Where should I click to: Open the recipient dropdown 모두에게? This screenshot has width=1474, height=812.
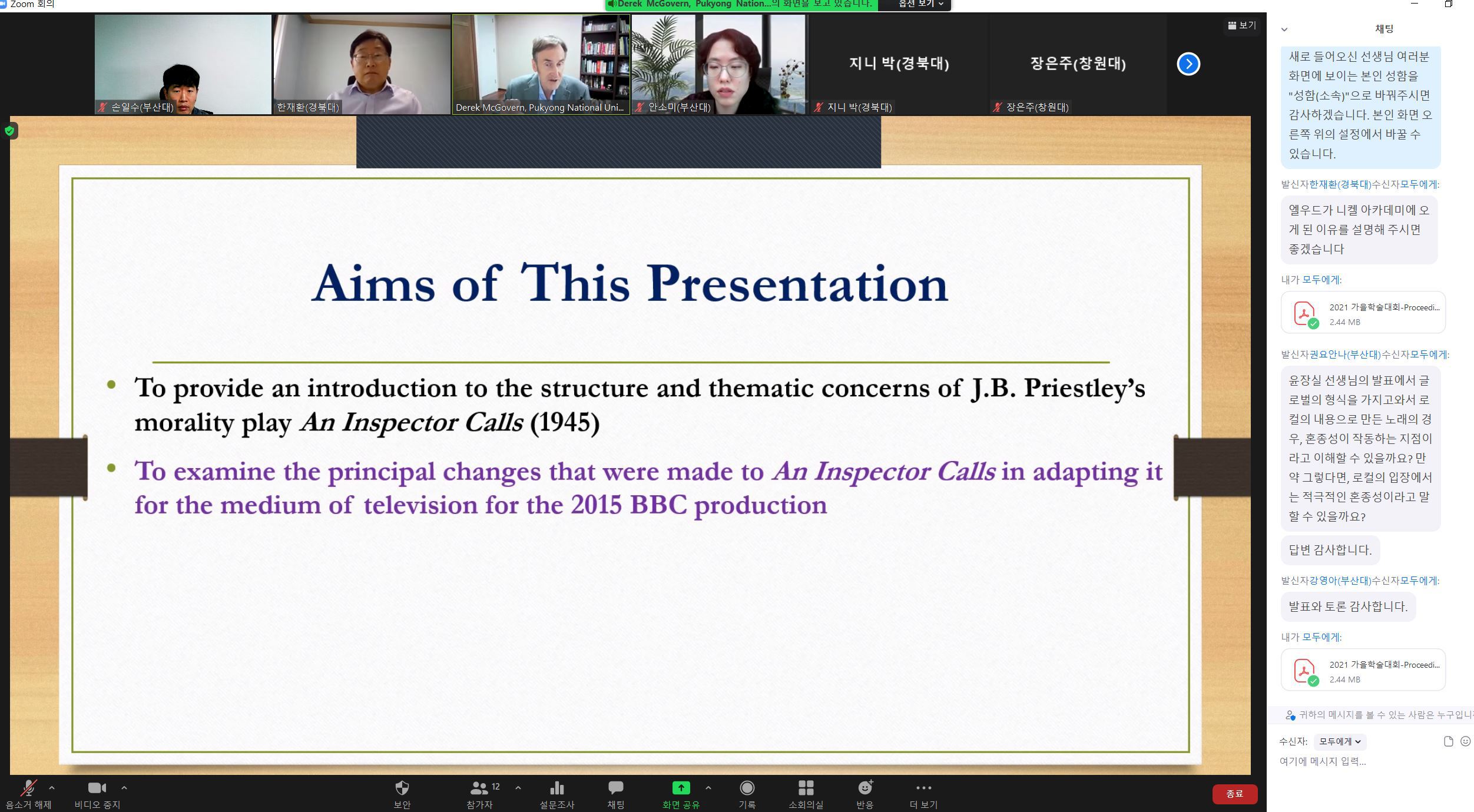(1339, 741)
